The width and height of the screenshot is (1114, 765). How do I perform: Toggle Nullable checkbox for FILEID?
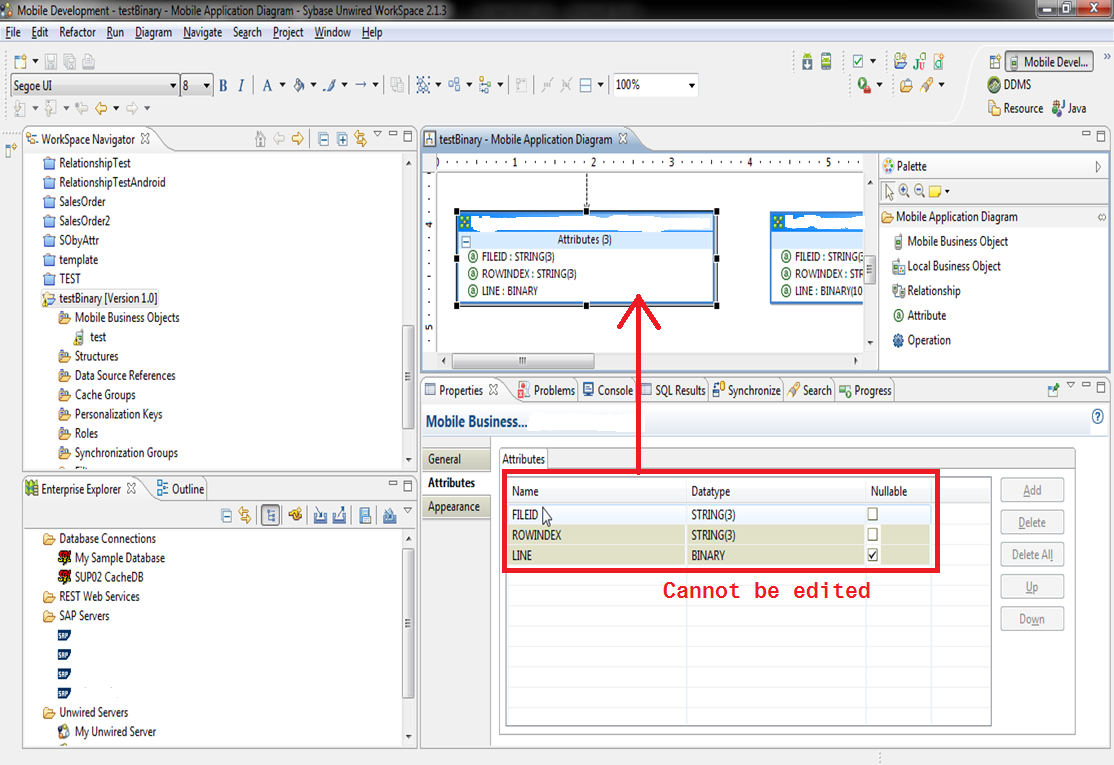pyautogui.click(x=872, y=514)
